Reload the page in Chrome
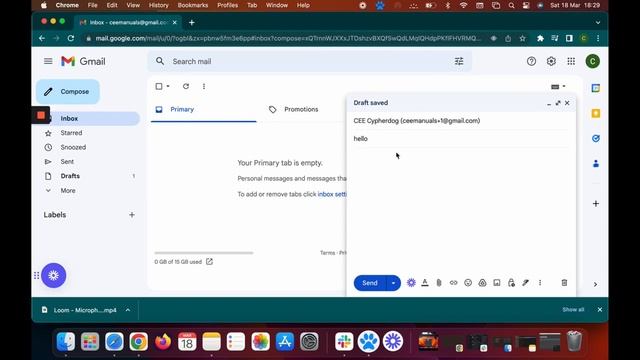640x360 pixels. pos(71,38)
